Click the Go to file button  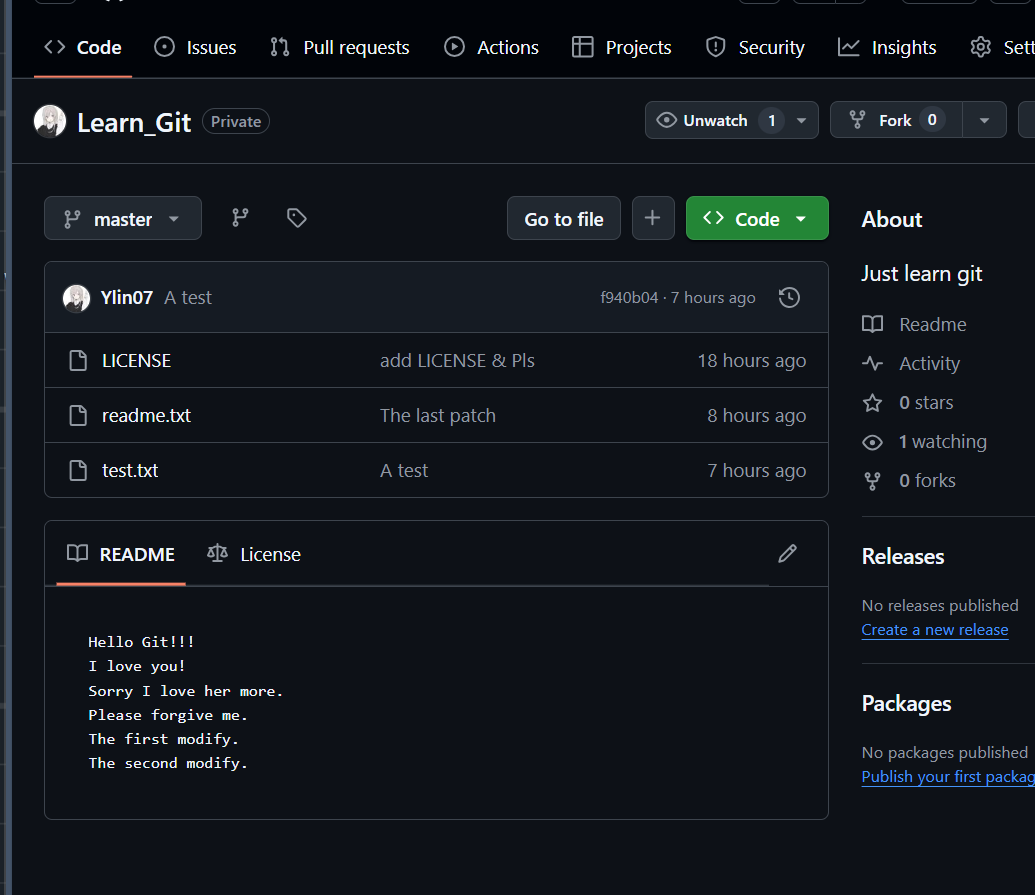pos(564,218)
